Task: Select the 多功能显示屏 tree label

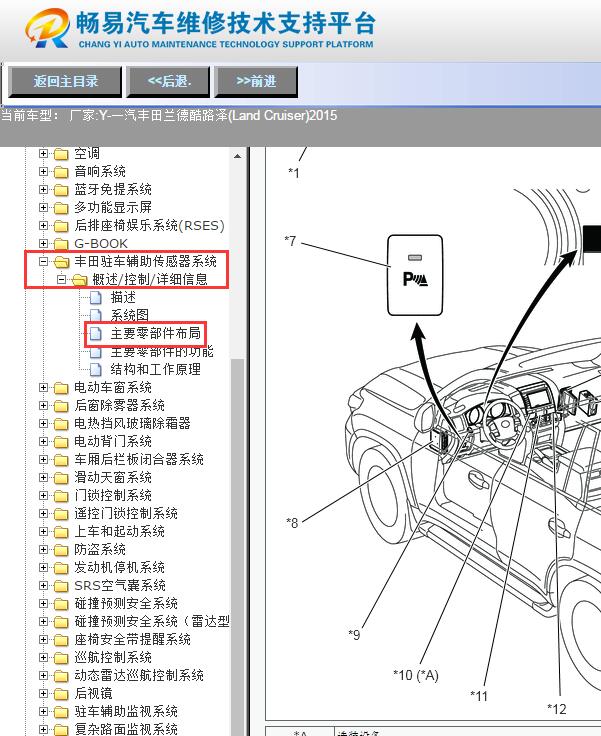Action: tap(113, 207)
